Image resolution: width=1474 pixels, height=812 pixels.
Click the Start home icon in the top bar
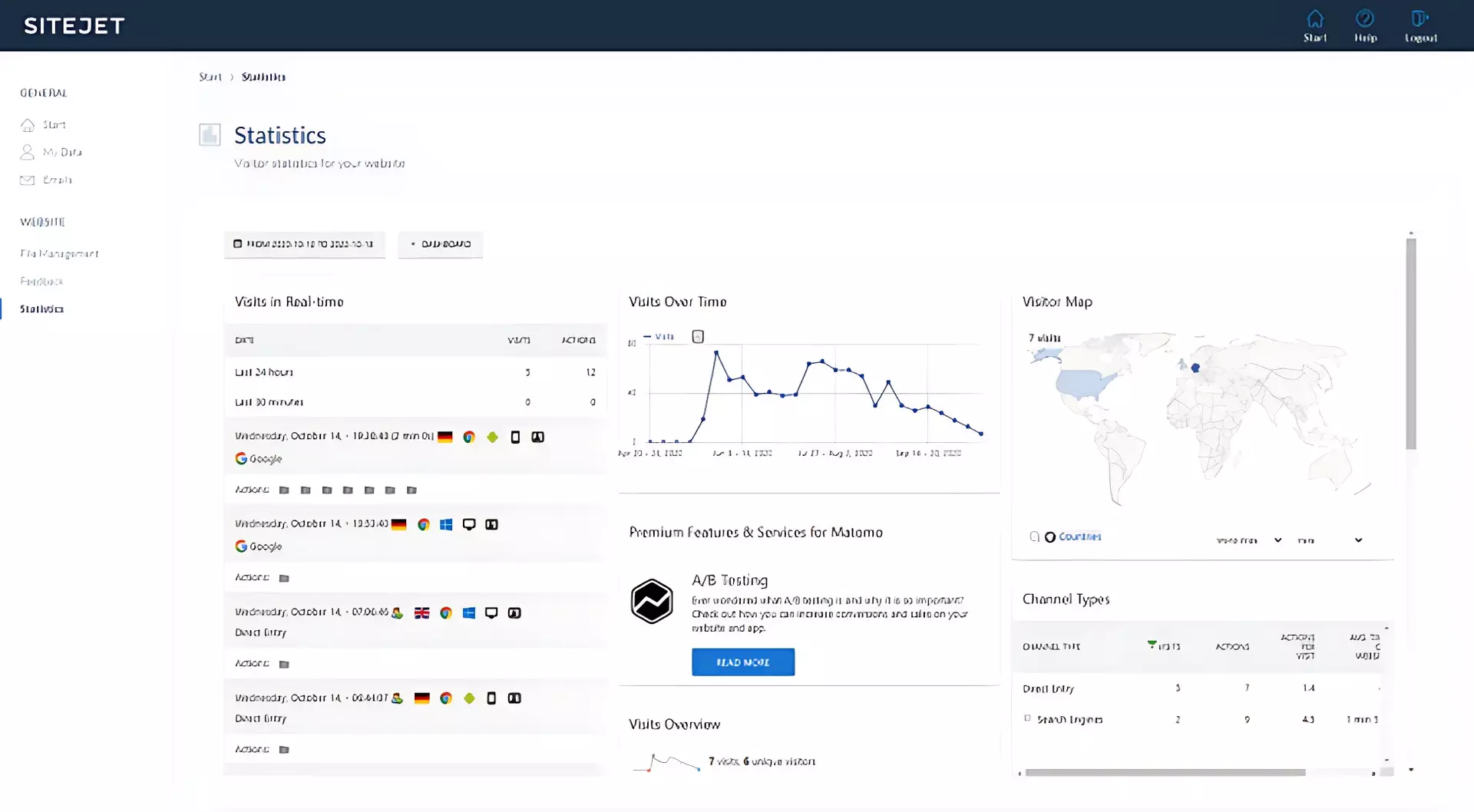(x=1315, y=17)
